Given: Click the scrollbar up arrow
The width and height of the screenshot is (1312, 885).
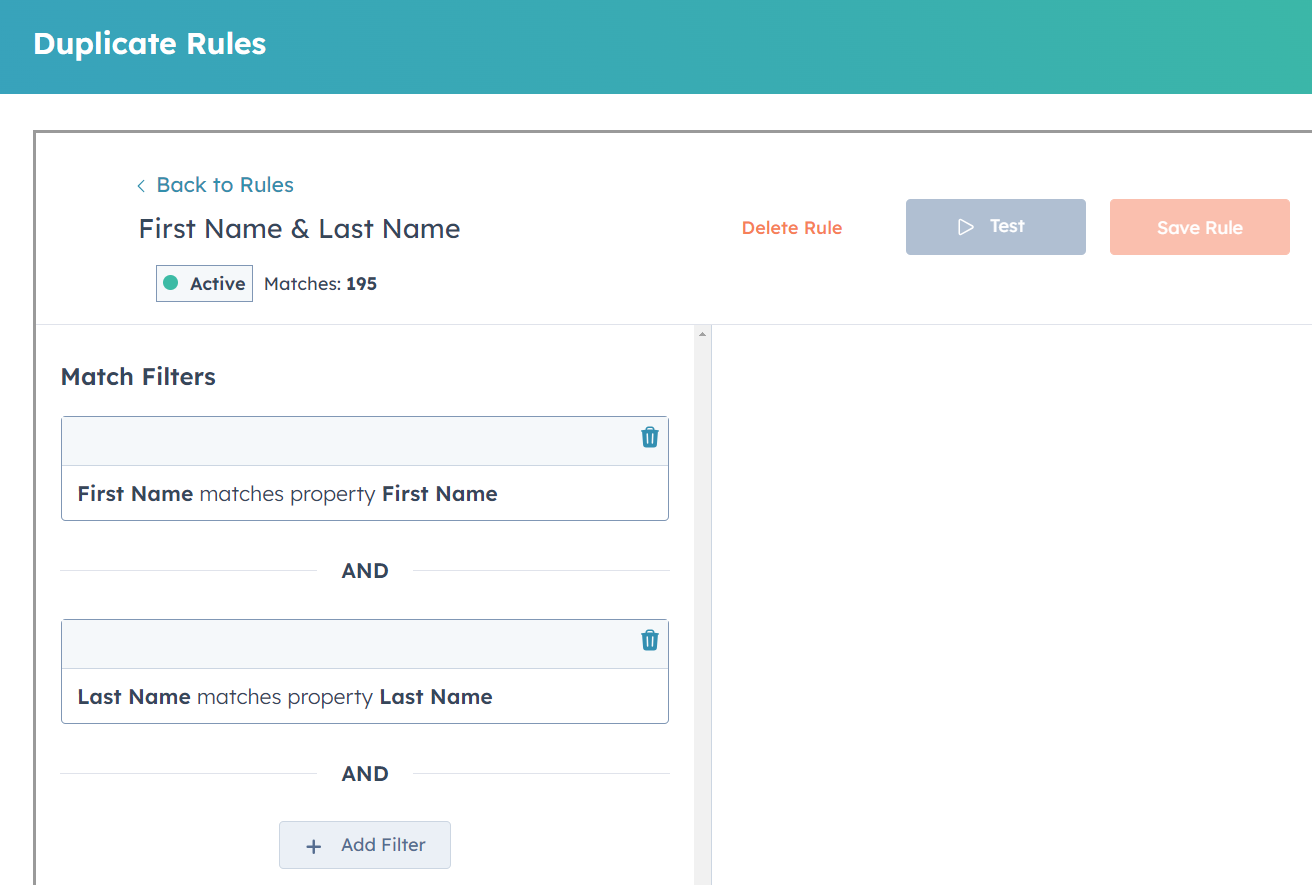Looking at the screenshot, I should 702,334.
